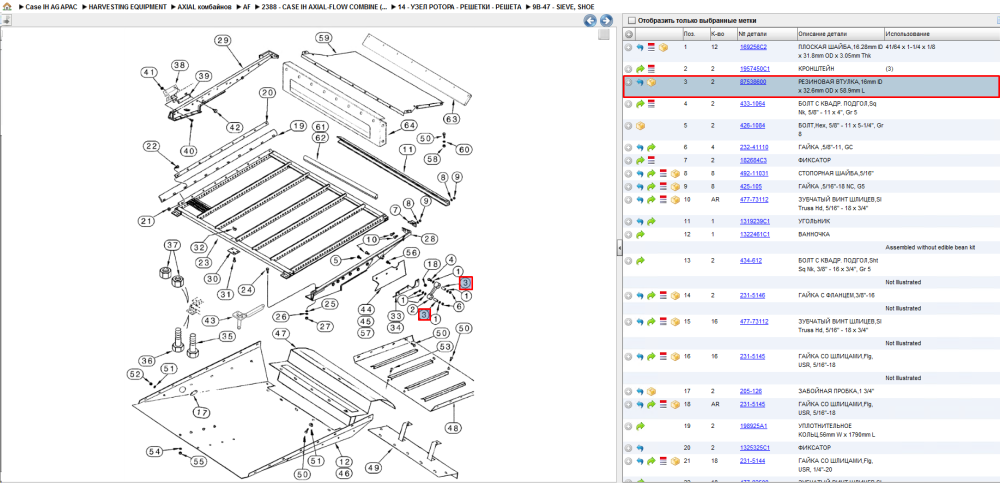1000x483 pixels.
Task: Click the blue arrow icon in row 1319239C1
Action: 640,221
